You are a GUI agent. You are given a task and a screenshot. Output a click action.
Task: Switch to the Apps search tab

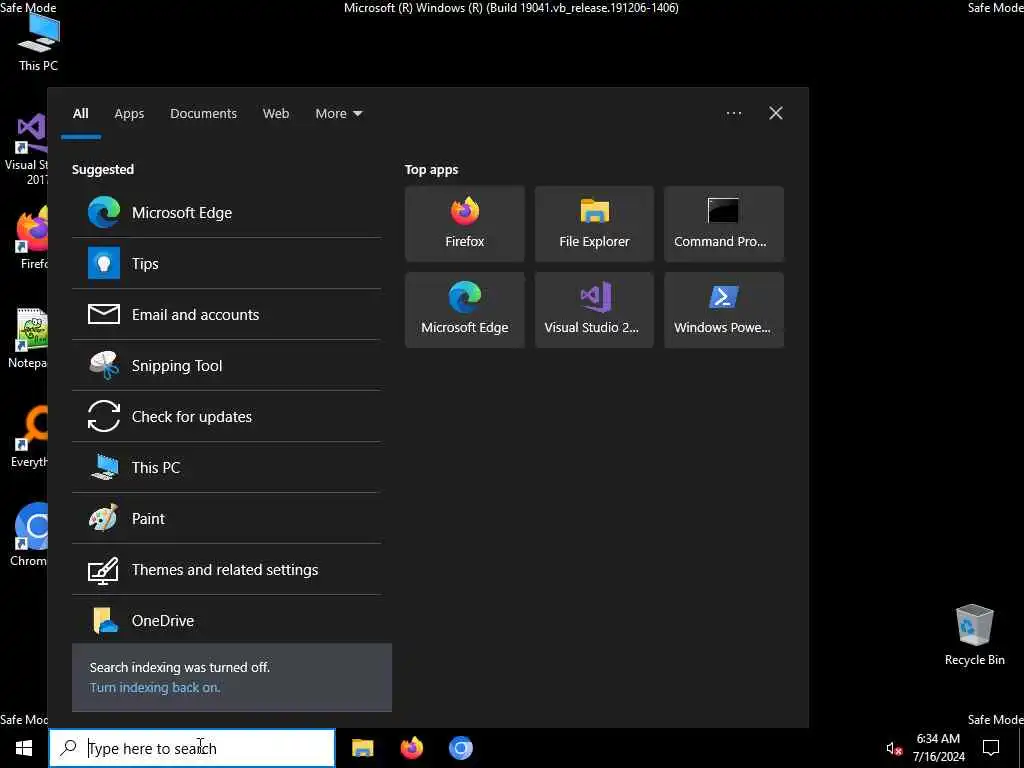(129, 114)
